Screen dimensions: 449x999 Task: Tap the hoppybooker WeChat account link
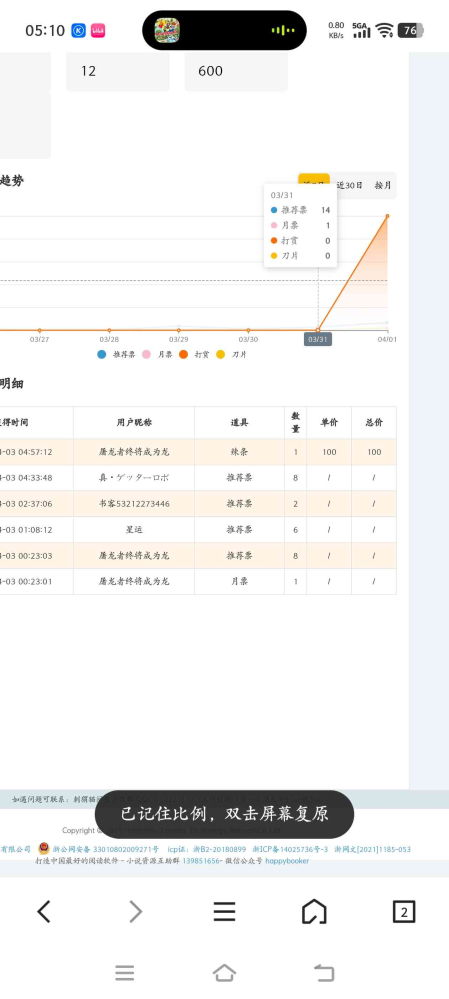click(287, 861)
